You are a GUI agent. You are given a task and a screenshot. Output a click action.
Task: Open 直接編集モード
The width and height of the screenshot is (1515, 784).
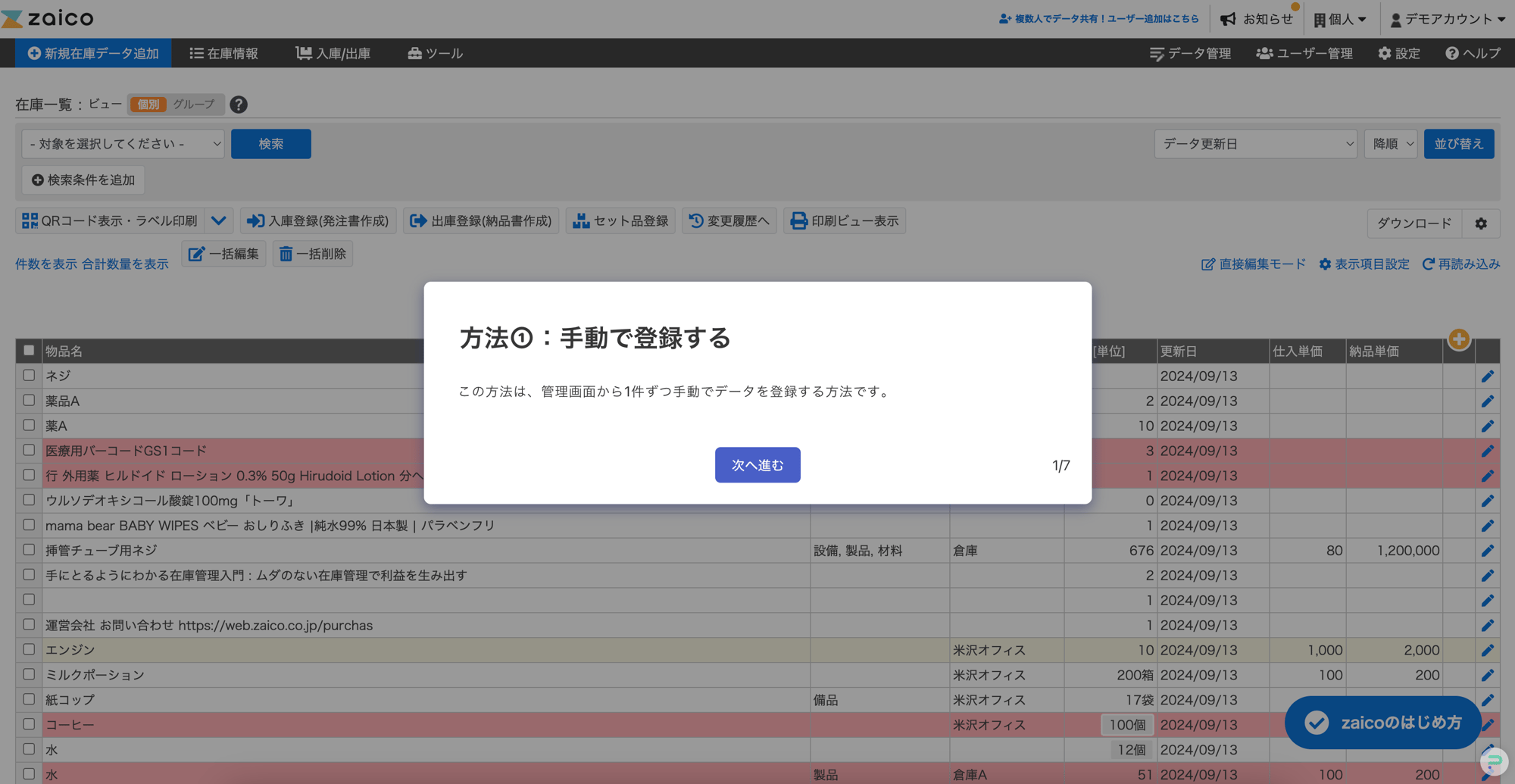[x=1254, y=264]
